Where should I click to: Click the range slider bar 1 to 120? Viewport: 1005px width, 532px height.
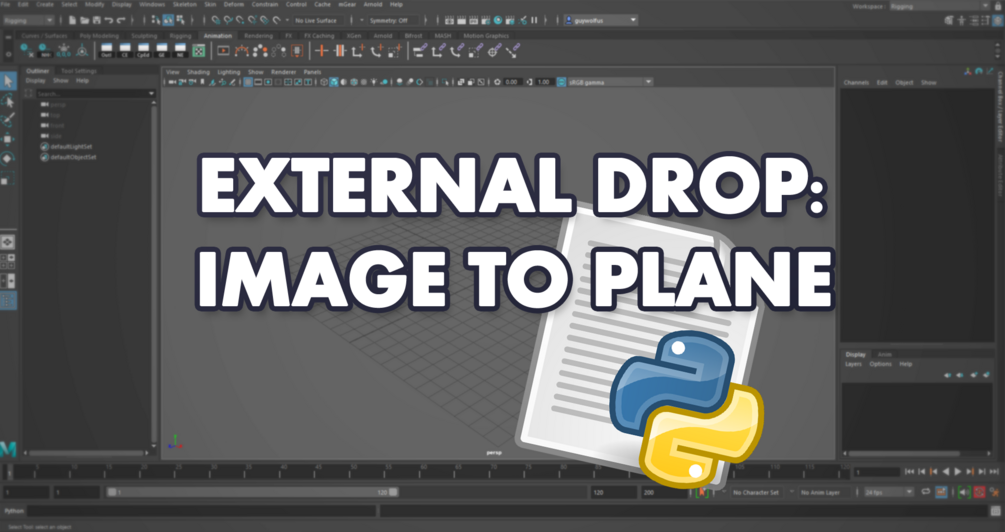click(253, 492)
